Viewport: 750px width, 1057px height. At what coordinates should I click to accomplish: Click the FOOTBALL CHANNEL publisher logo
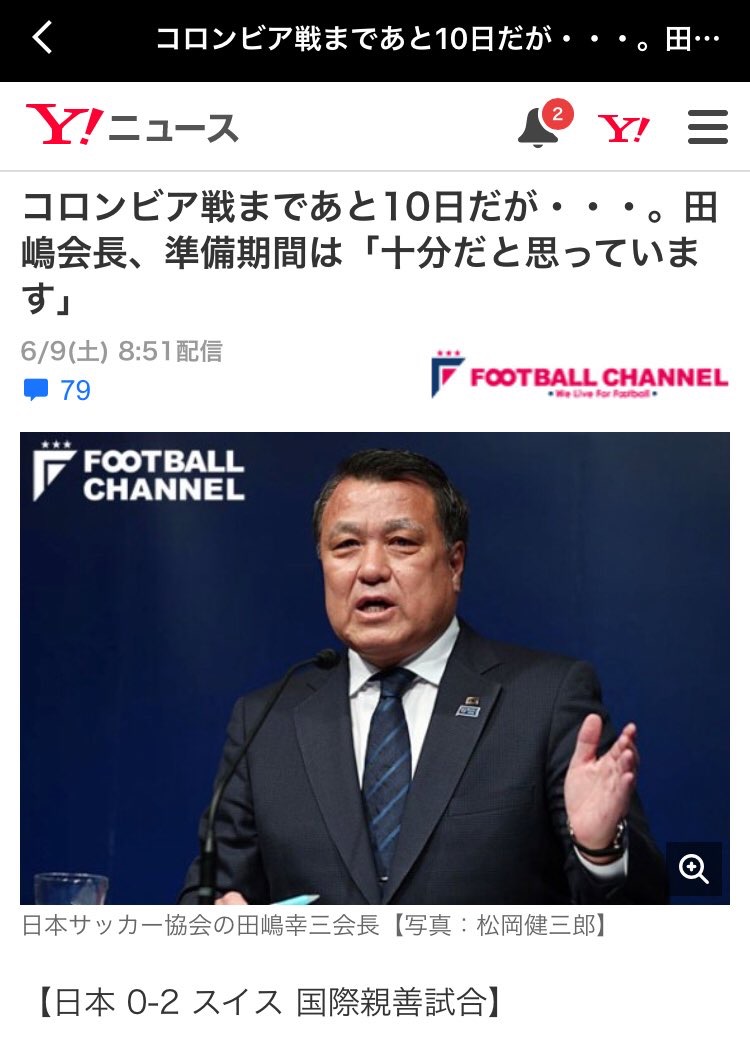[580, 375]
